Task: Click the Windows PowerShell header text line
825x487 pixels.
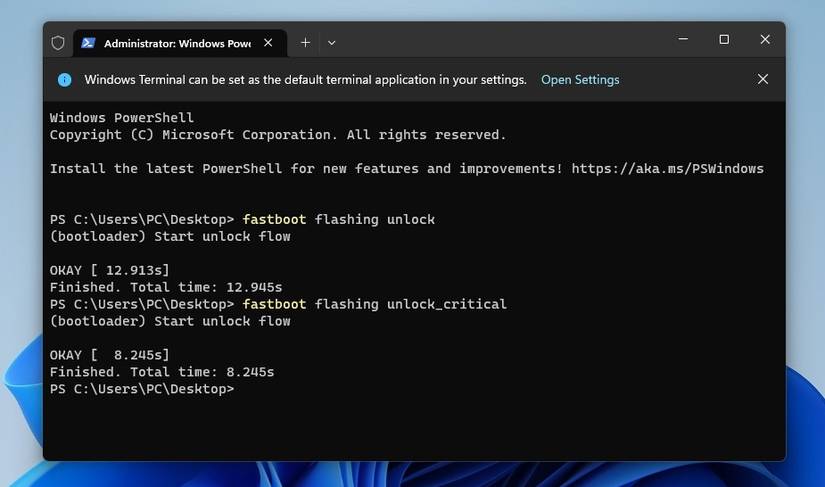Action: tap(122, 118)
